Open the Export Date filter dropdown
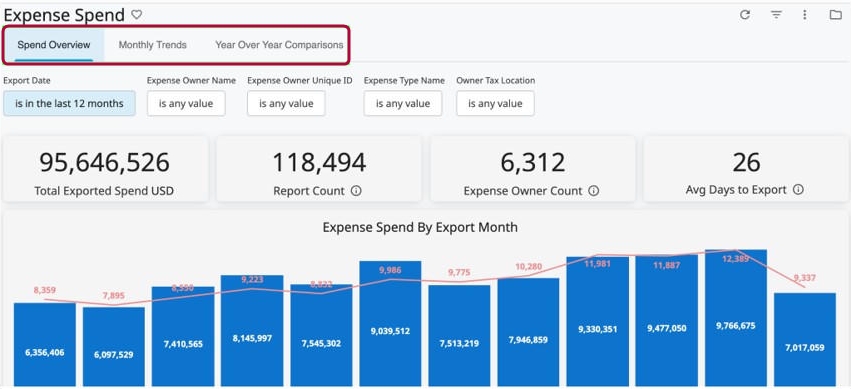Image resolution: width=851 pixels, height=389 pixels. 69,103
